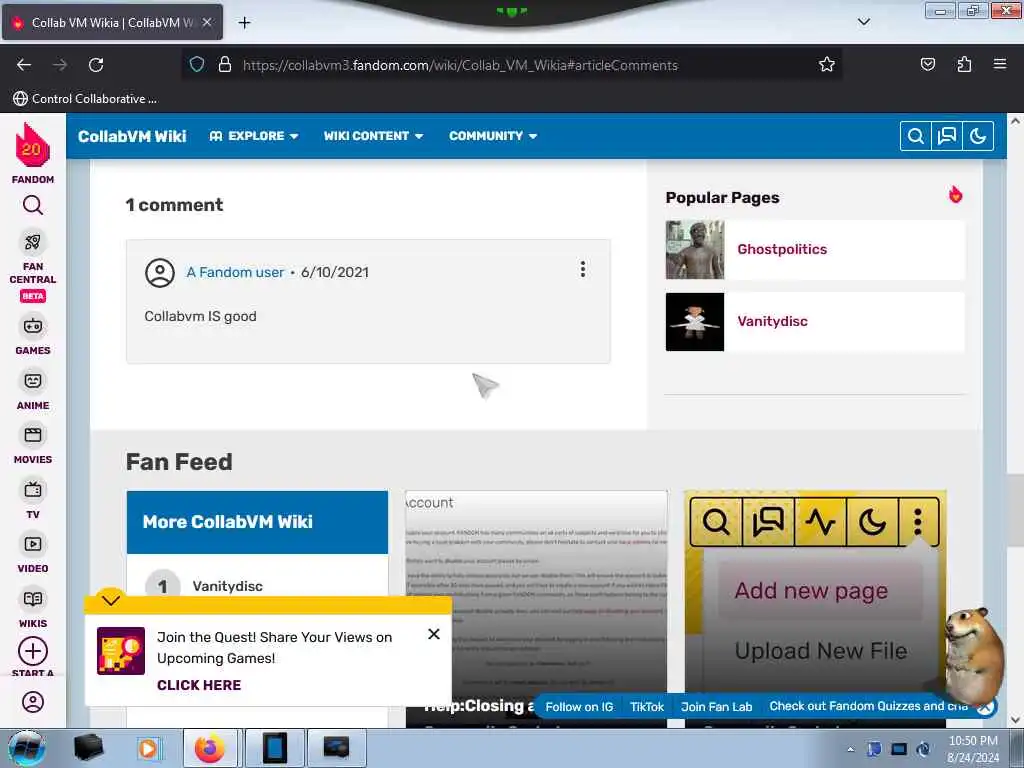The height and width of the screenshot is (768, 1024).
Task: Bookmark this page with star icon
Action: (x=827, y=65)
